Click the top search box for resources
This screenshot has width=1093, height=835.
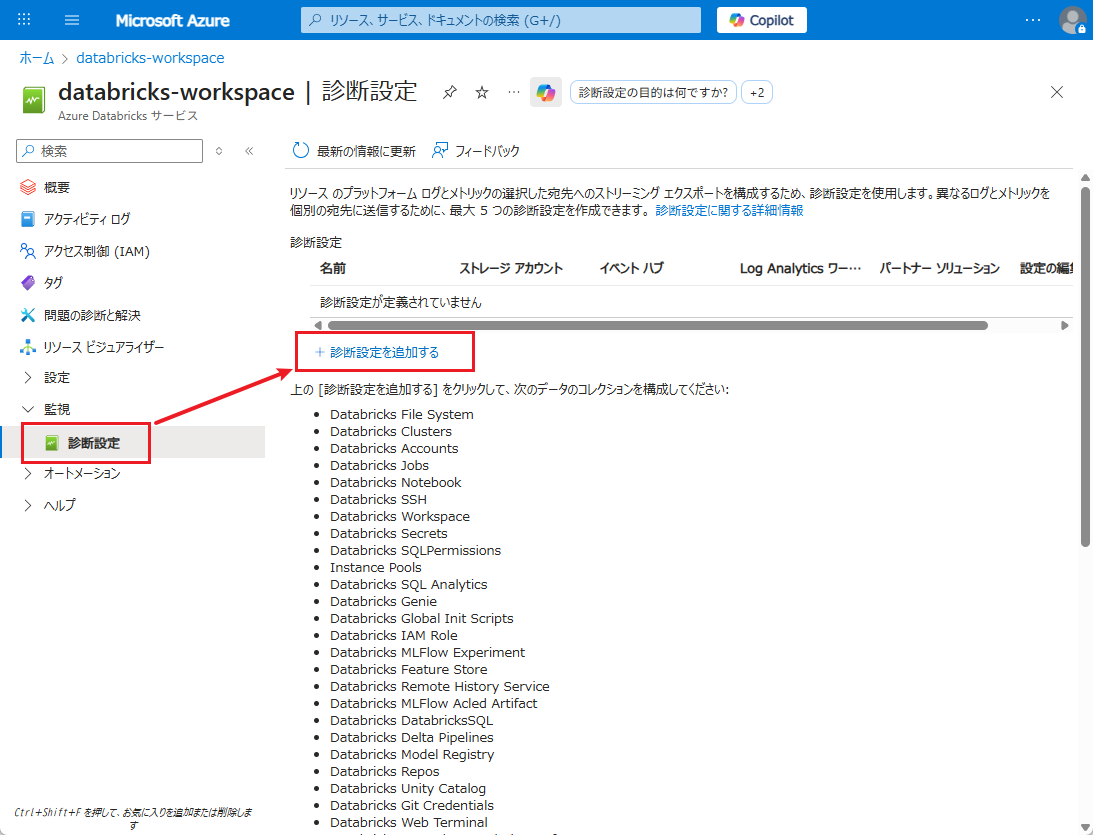(500, 20)
